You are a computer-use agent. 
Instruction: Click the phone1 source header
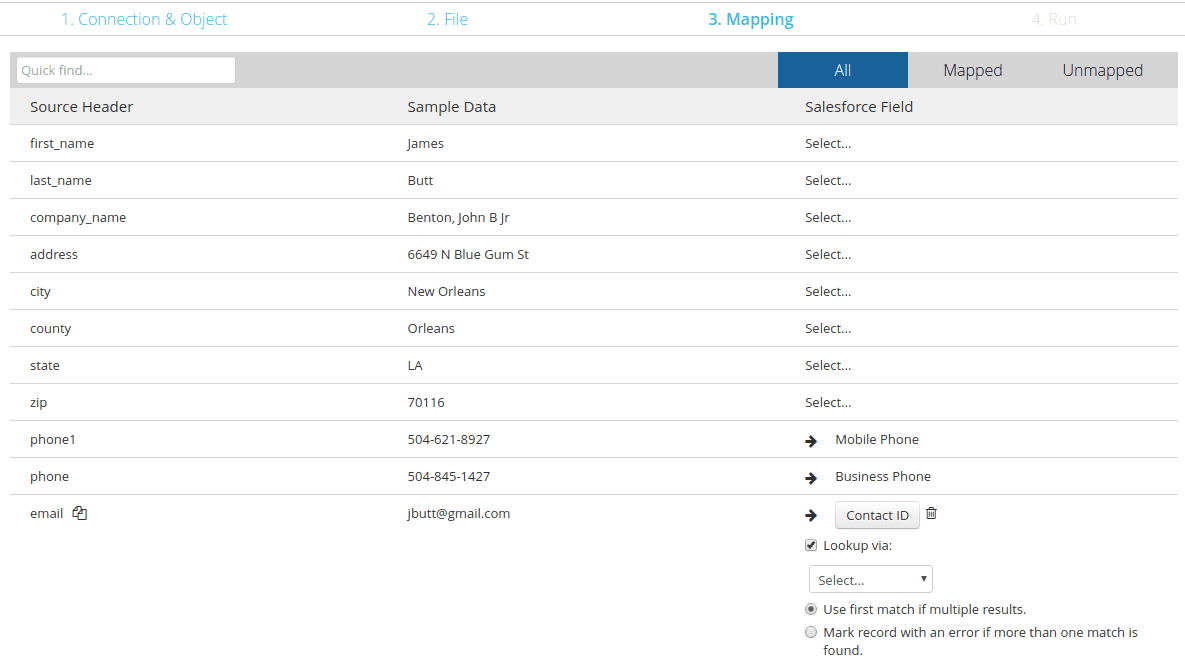point(53,440)
